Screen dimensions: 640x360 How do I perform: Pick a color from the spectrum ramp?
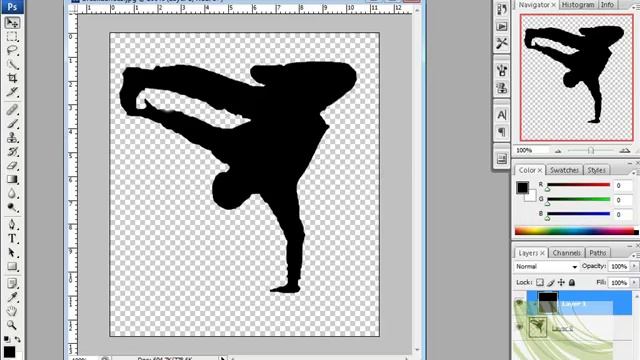click(x=574, y=231)
